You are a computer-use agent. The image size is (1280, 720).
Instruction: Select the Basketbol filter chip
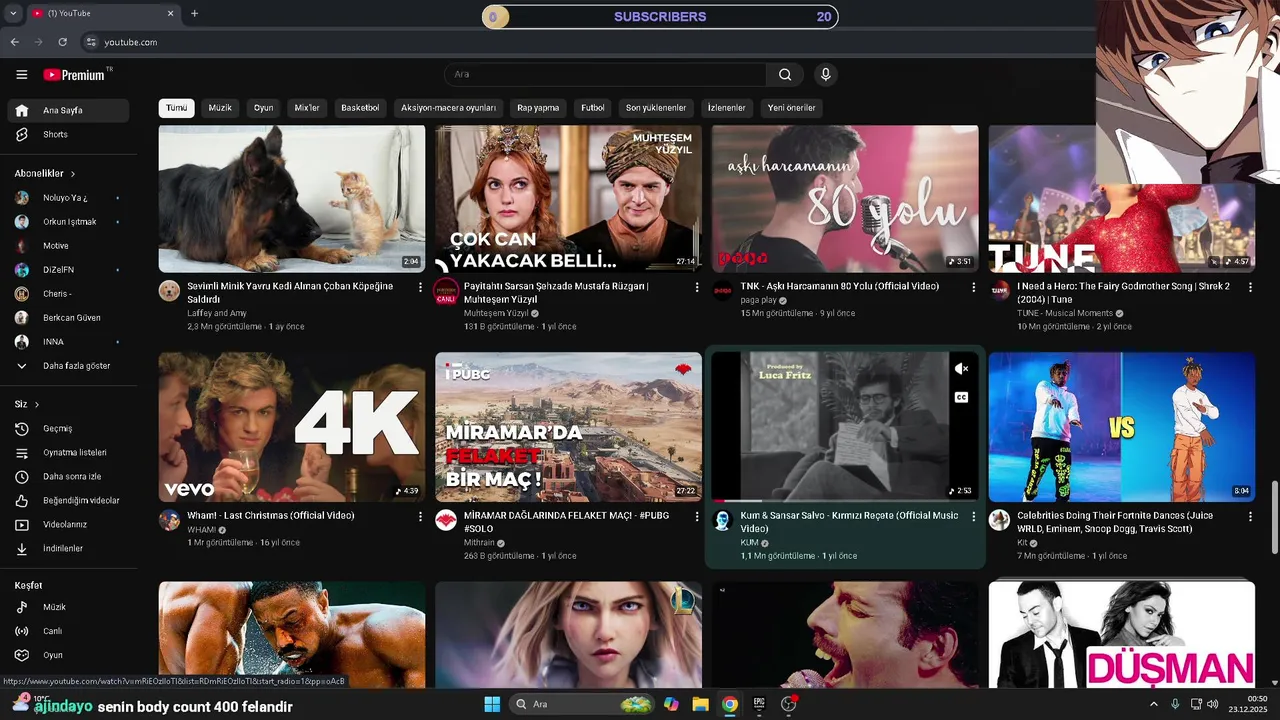tap(360, 108)
